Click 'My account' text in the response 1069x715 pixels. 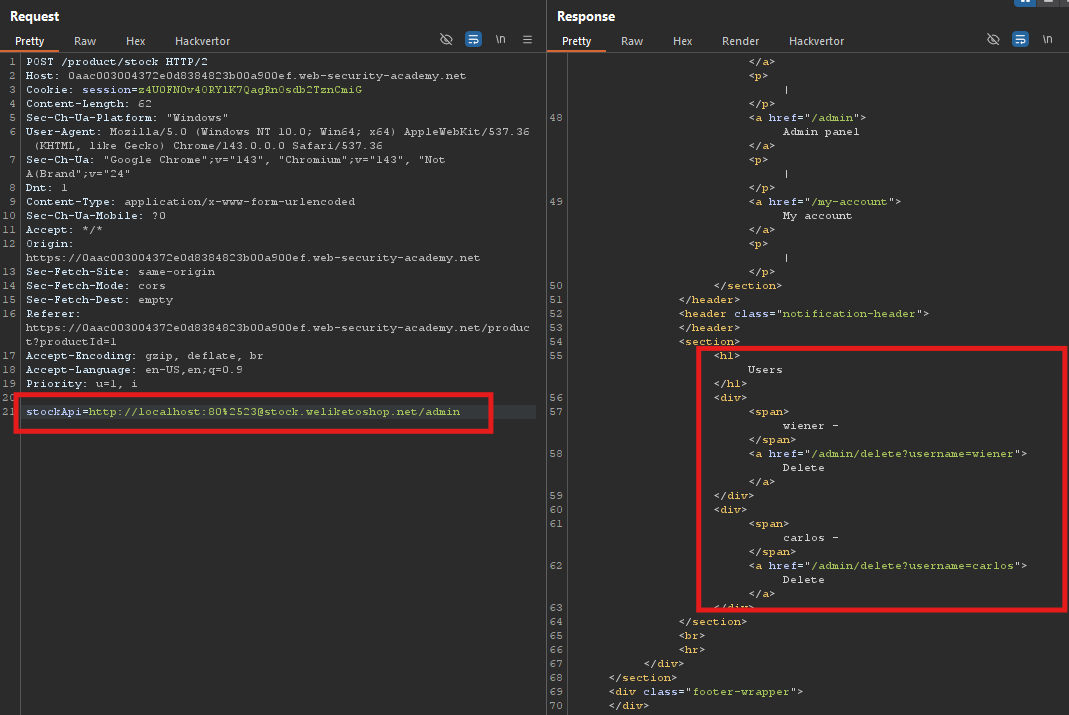pos(817,215)
